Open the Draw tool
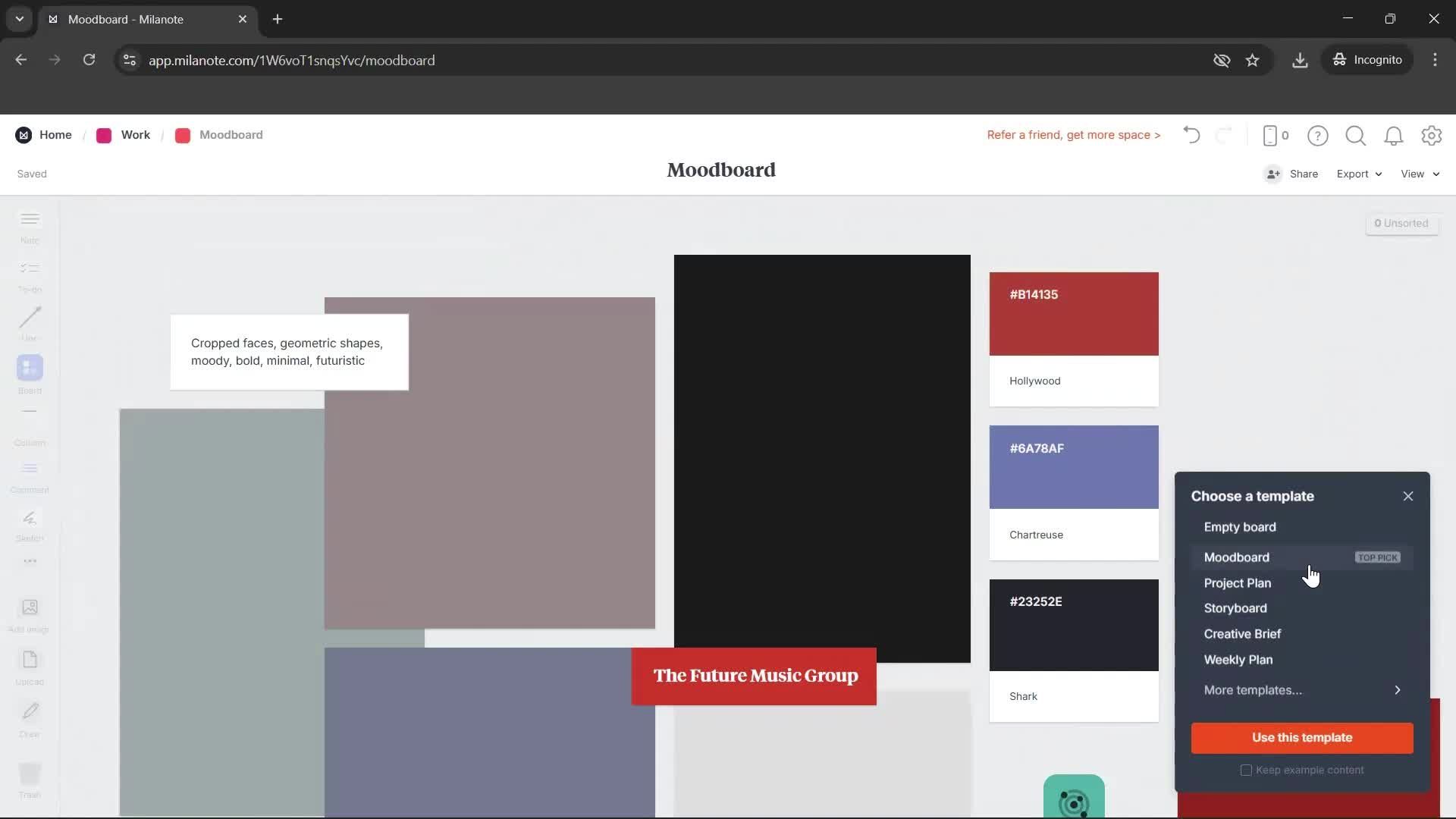 tap(29, 717)
